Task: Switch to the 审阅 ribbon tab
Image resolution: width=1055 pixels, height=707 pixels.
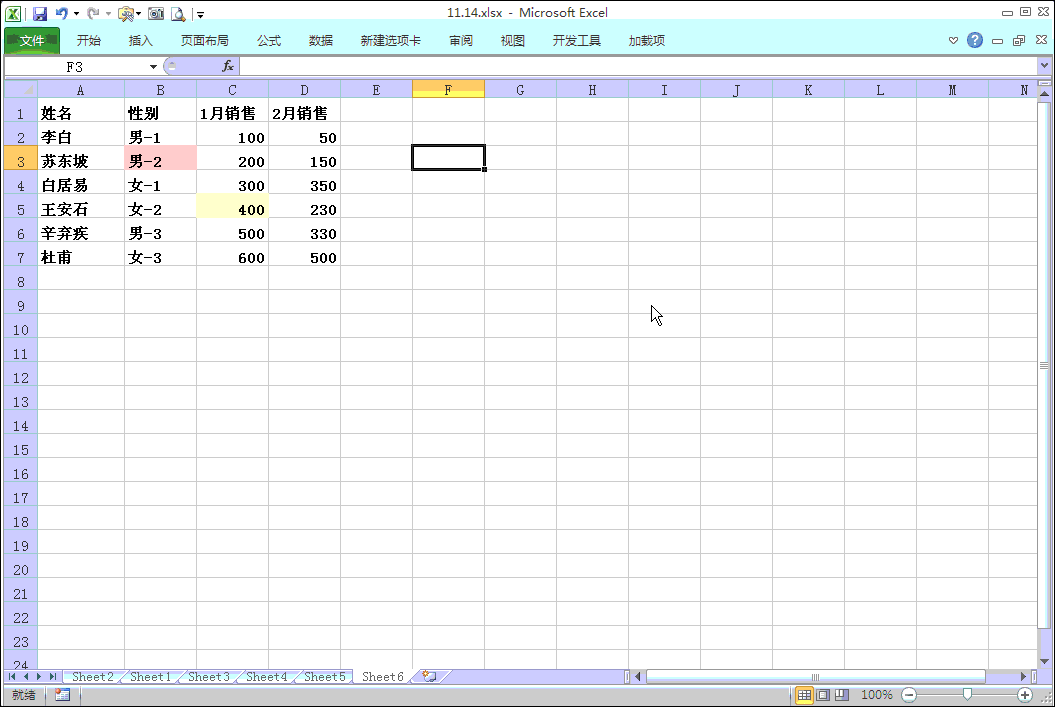Action: tap(461, 40)
